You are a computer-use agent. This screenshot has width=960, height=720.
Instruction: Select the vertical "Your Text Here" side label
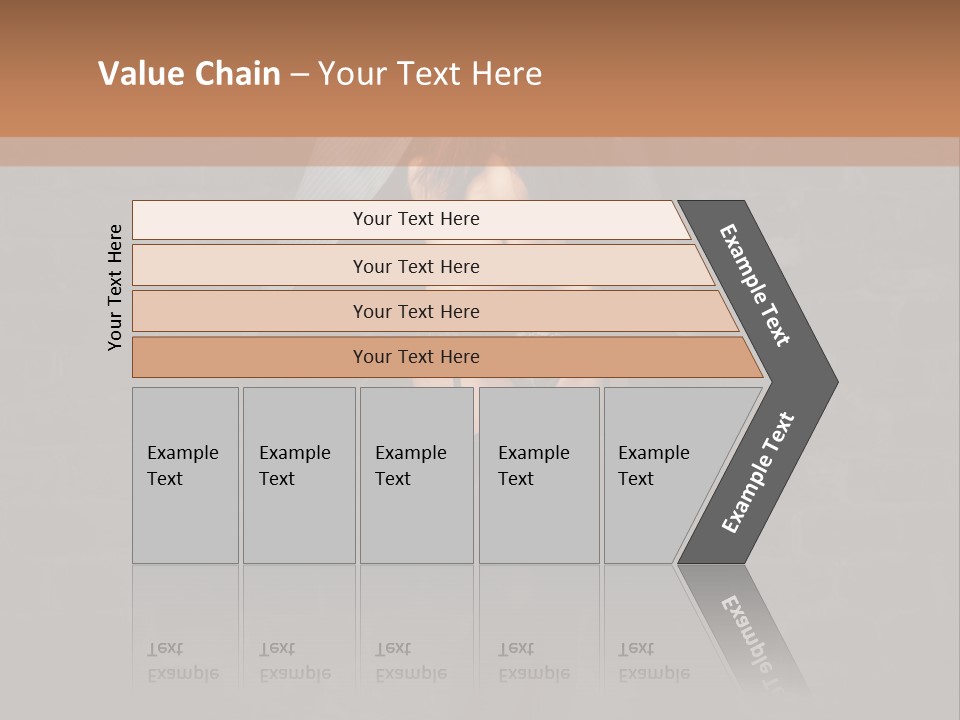(116, 287)
